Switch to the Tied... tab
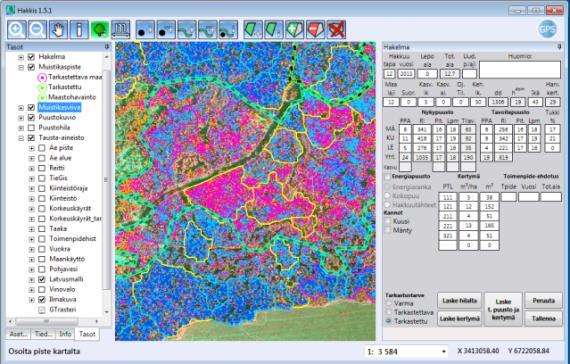Screen dimensions: 570x364 (x=43, y=334)
